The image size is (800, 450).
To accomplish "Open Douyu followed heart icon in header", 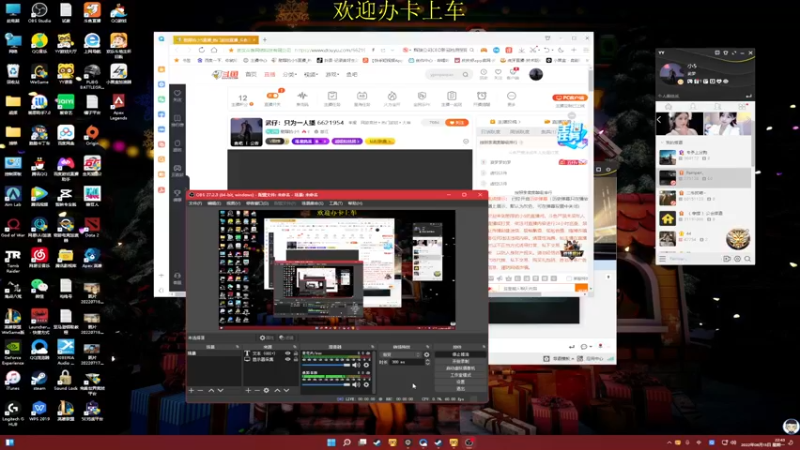I will click(498, 72).
